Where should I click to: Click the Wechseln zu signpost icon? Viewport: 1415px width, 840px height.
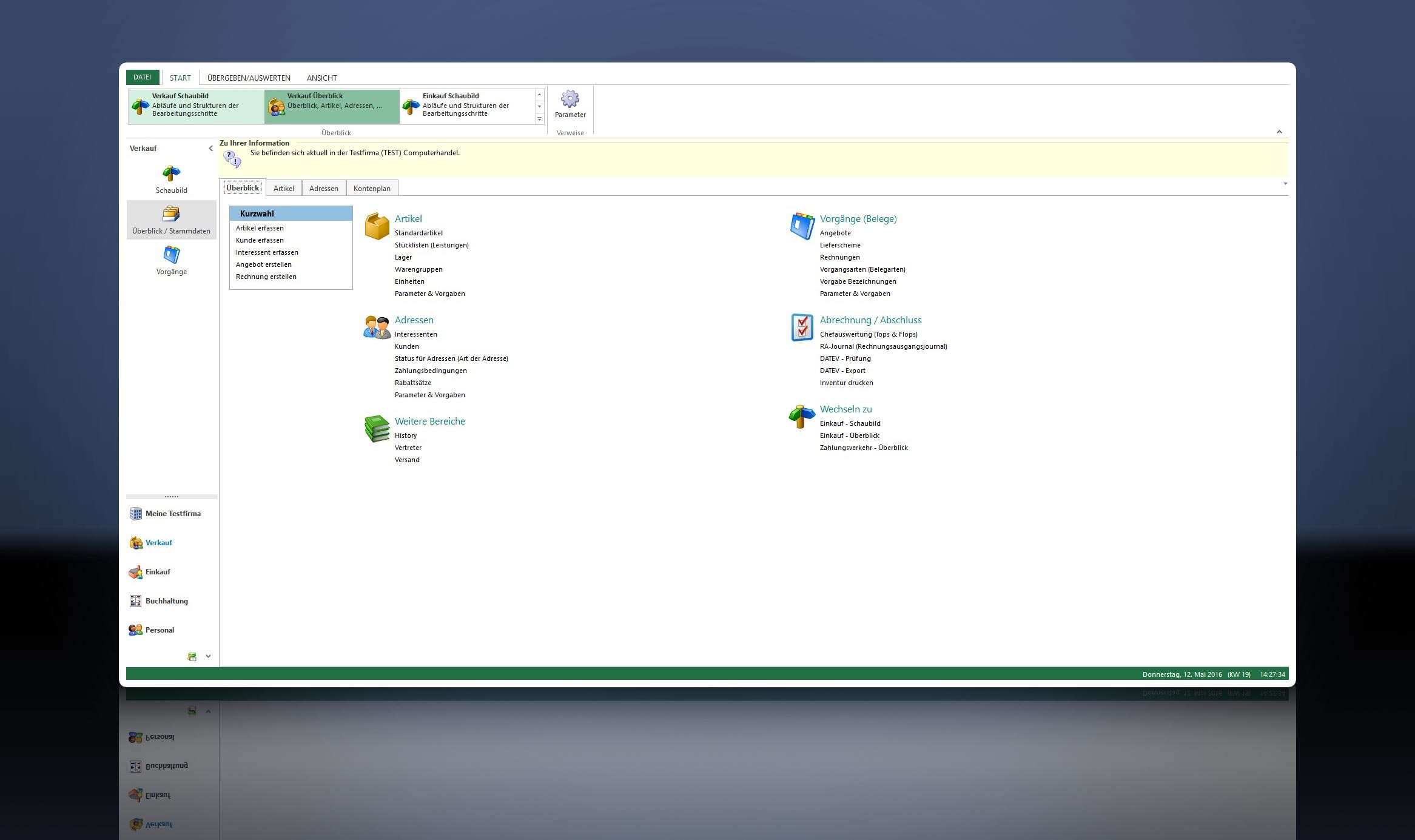(x=802, y=417)
